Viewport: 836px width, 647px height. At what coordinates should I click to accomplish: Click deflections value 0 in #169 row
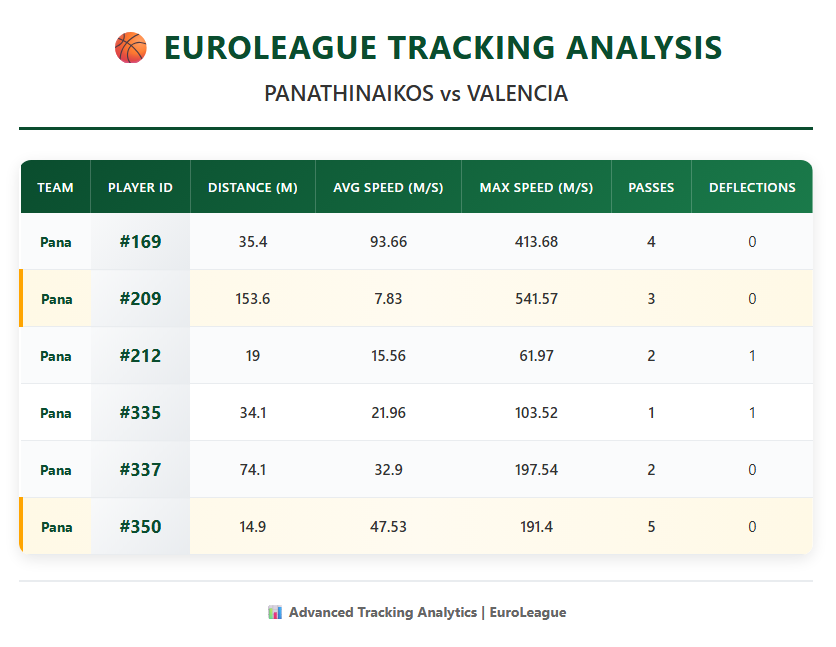[x=752, y=242]
